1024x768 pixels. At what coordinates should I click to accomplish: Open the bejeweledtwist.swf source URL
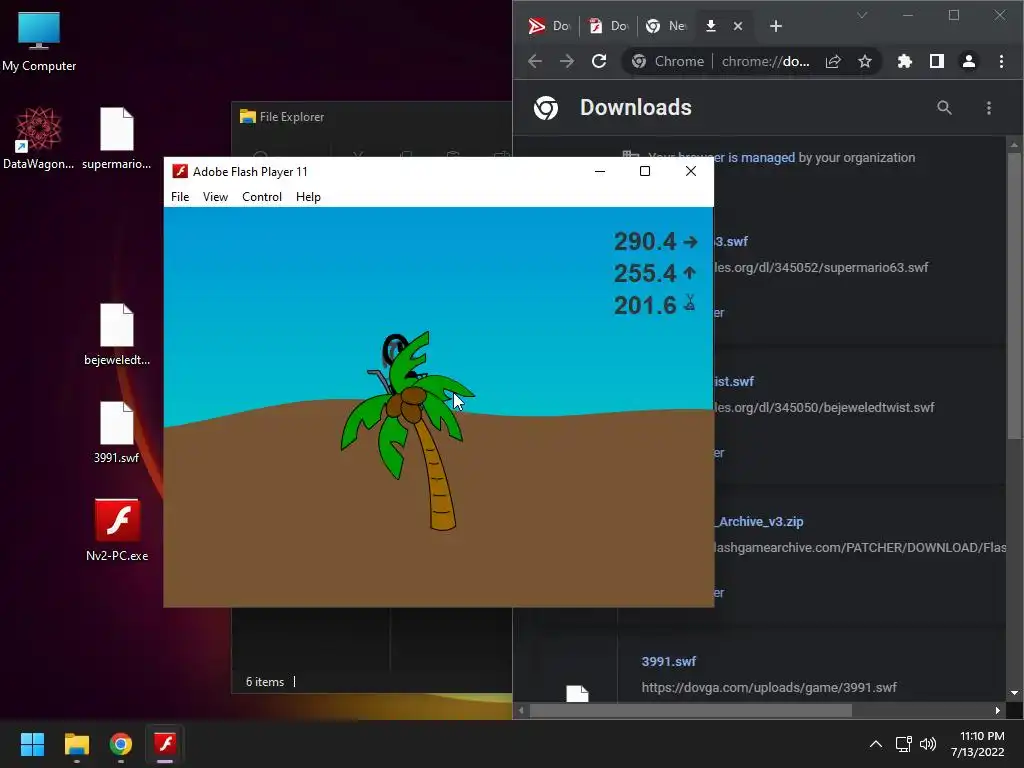[x=824, y=408]
